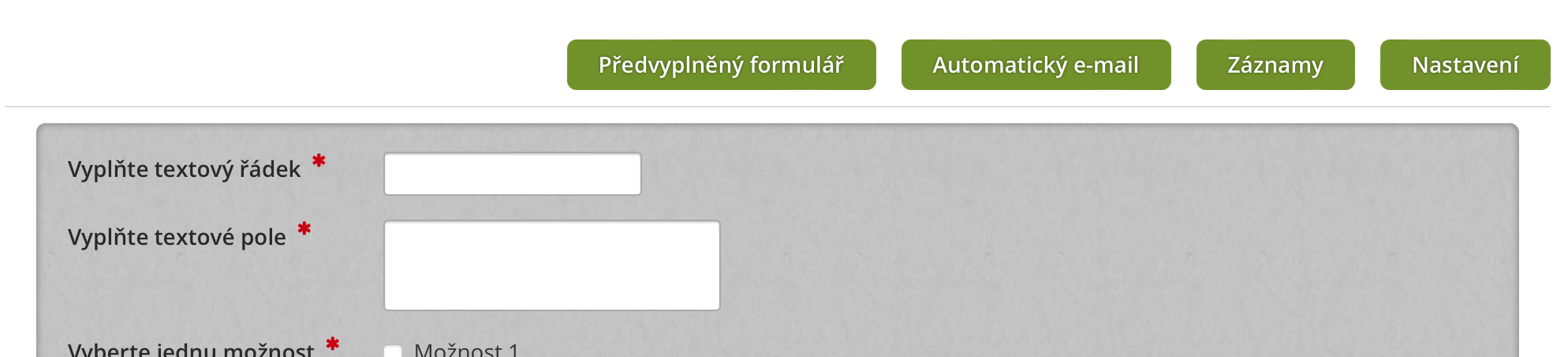Click the Možnost 1 option label
1568x357 pixels.
click(466, 350)
